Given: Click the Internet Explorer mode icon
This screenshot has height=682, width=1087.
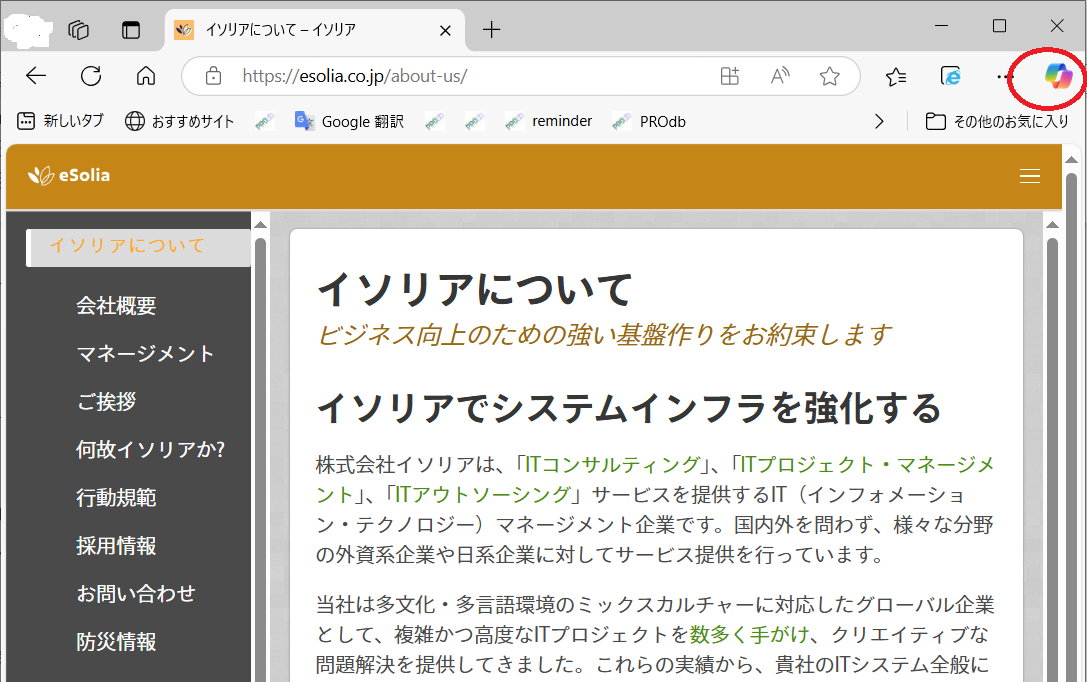Looking at the screenshot, I should coord(950,75).
